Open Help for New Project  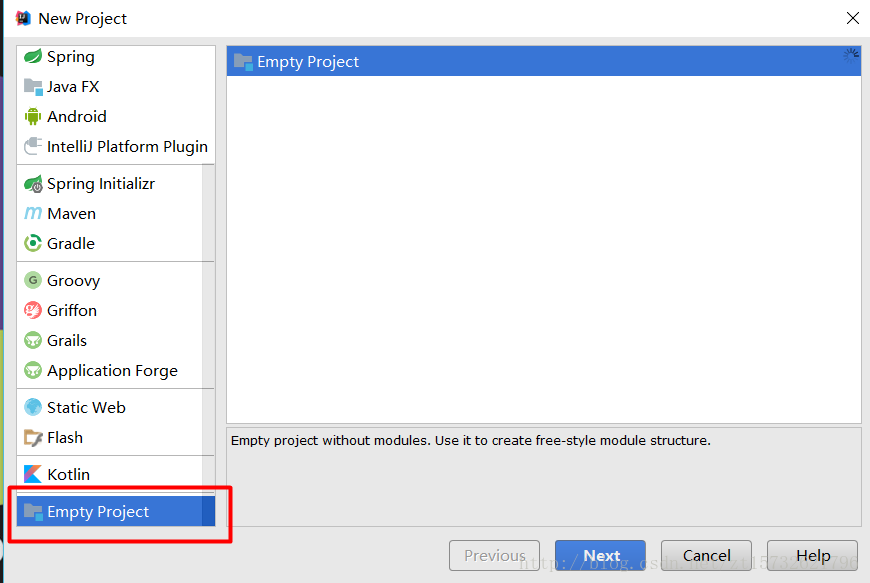(812, 555)
